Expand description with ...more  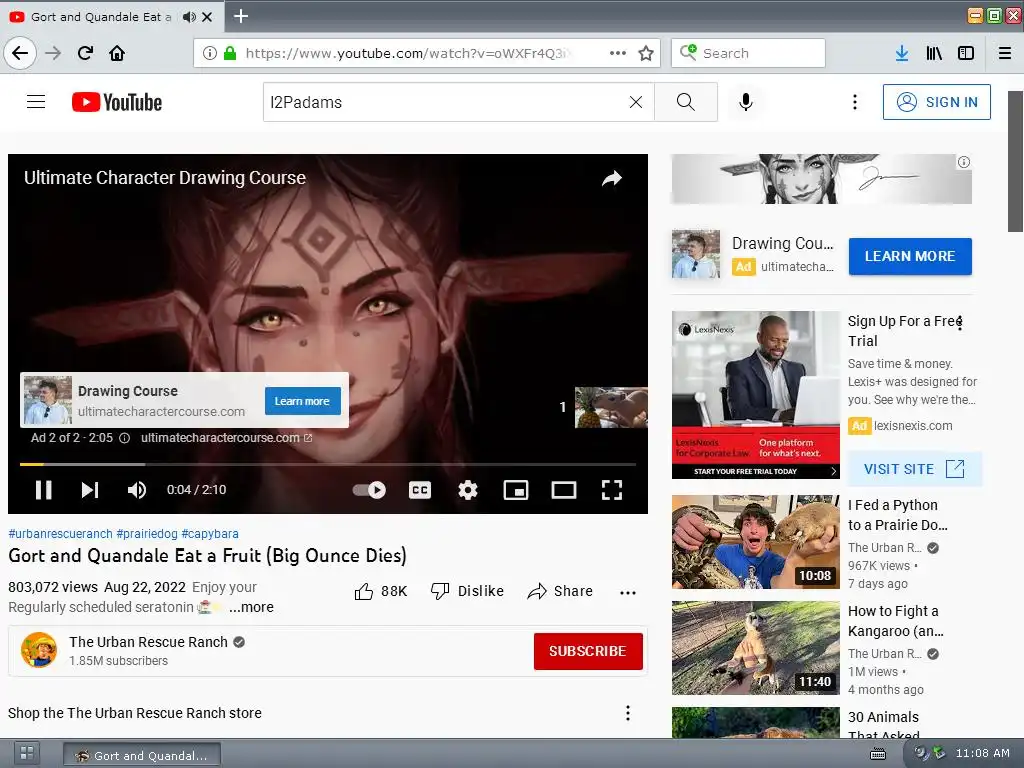251,607
